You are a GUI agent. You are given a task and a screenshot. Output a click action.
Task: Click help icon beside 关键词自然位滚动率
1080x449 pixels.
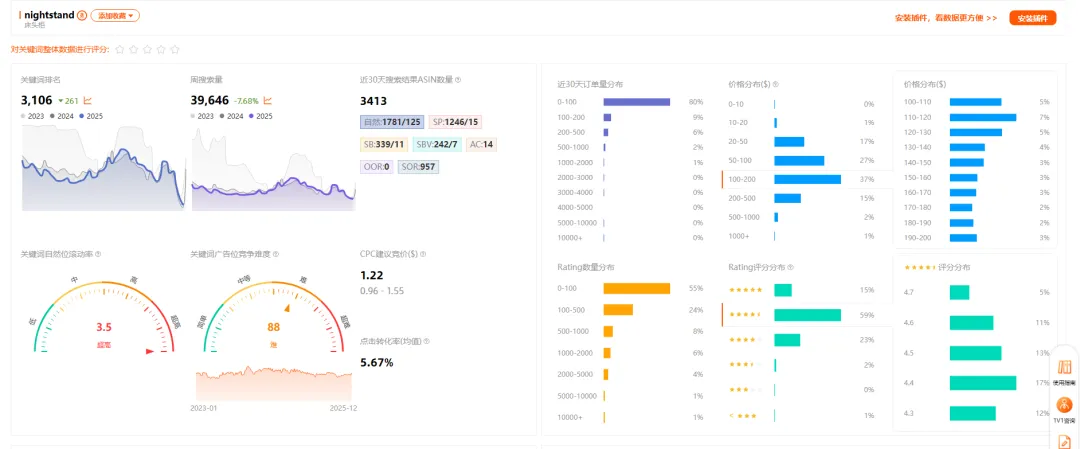tap(98, 254)
